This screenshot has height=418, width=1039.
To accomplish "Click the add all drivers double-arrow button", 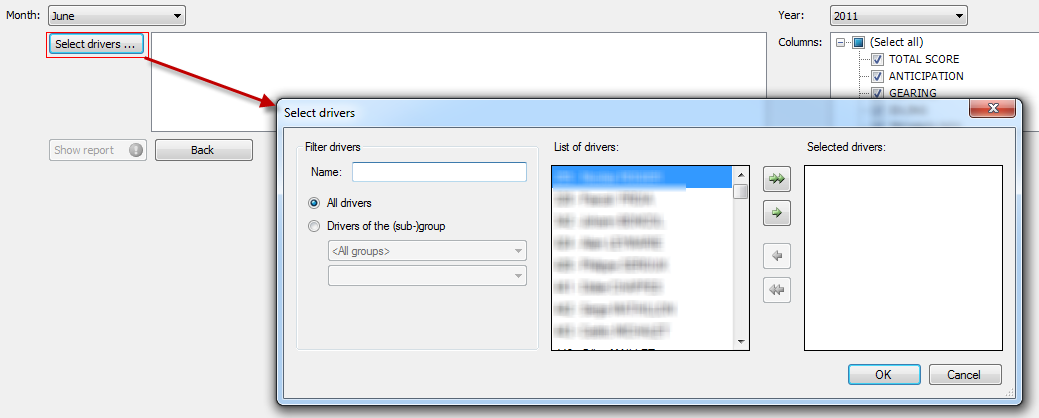I will tap(775, 179).
